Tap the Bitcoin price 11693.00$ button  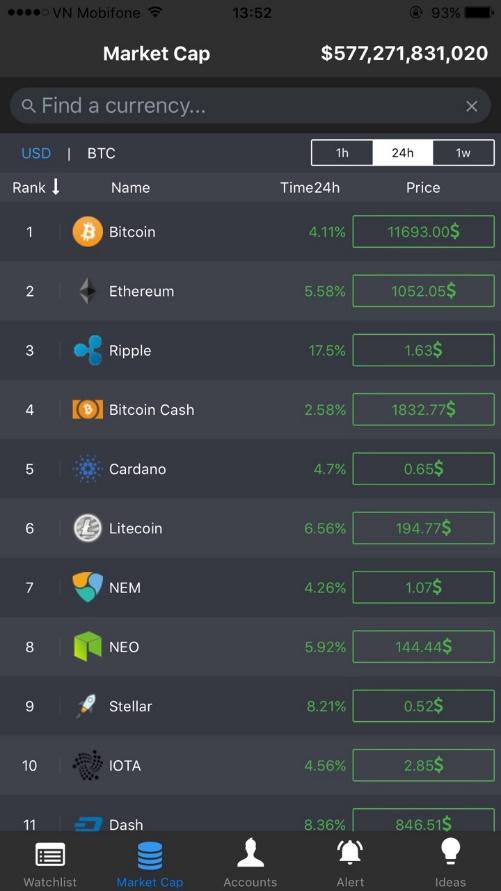click(424, 231)
